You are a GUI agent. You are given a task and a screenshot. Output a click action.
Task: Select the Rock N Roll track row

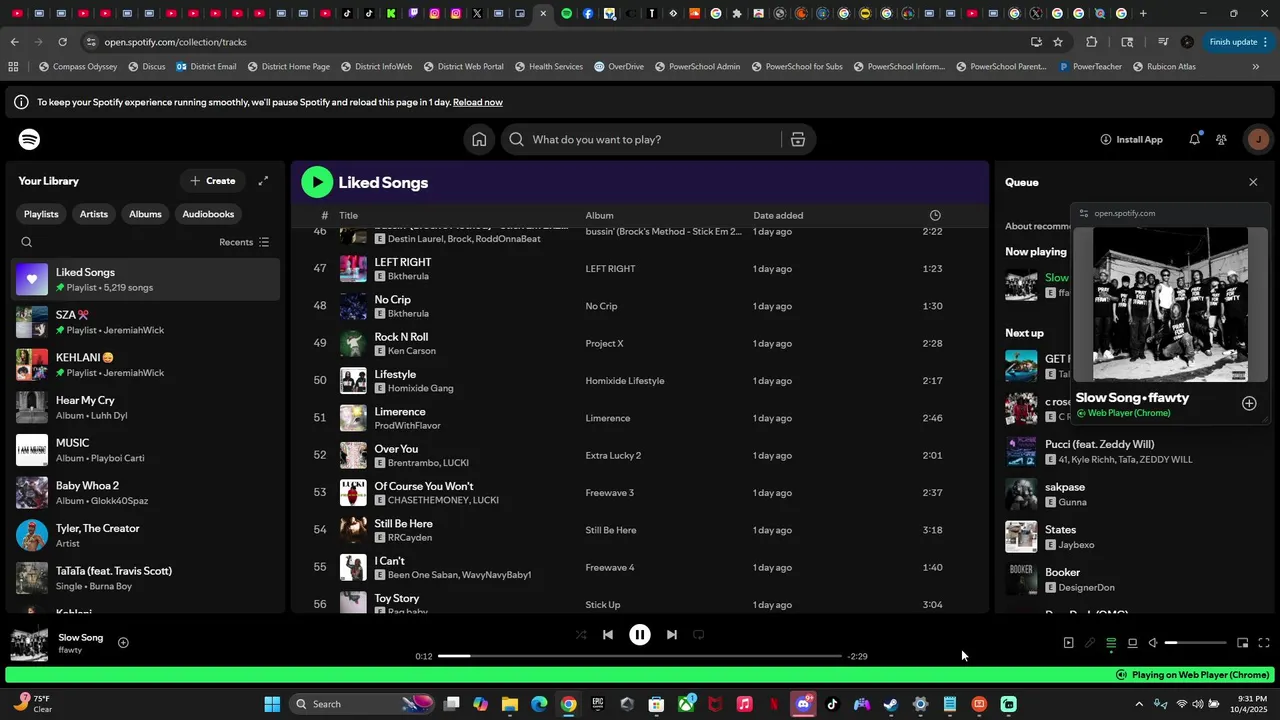(x=640, y=343)
